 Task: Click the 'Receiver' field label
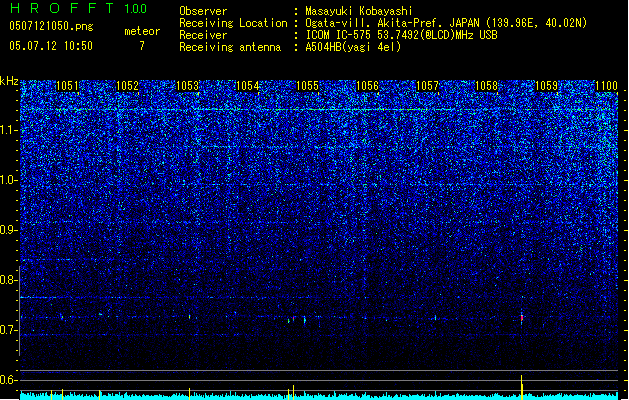pos(203,35)
